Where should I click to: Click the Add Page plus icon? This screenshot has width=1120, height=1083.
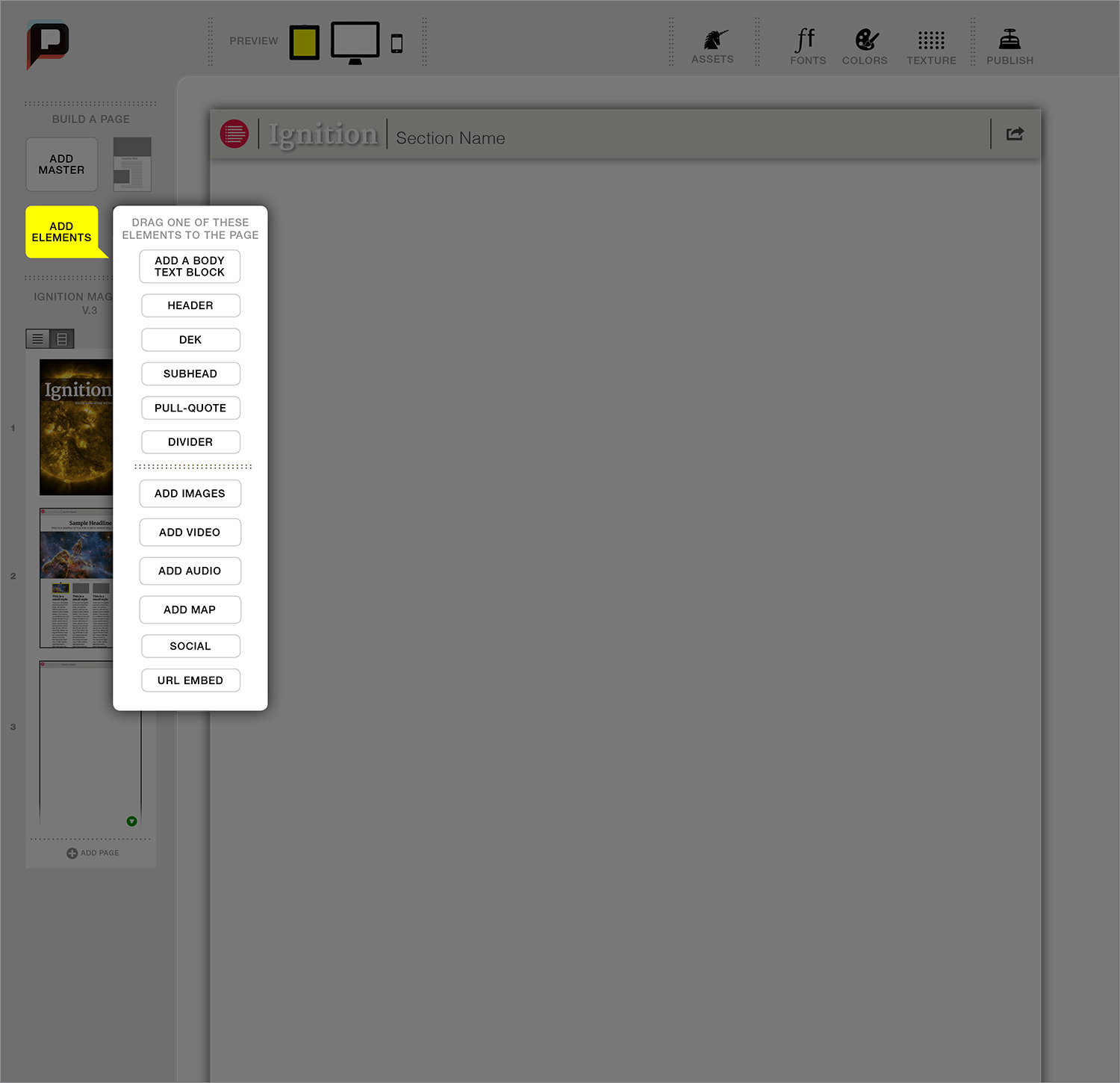pos(72,853)
